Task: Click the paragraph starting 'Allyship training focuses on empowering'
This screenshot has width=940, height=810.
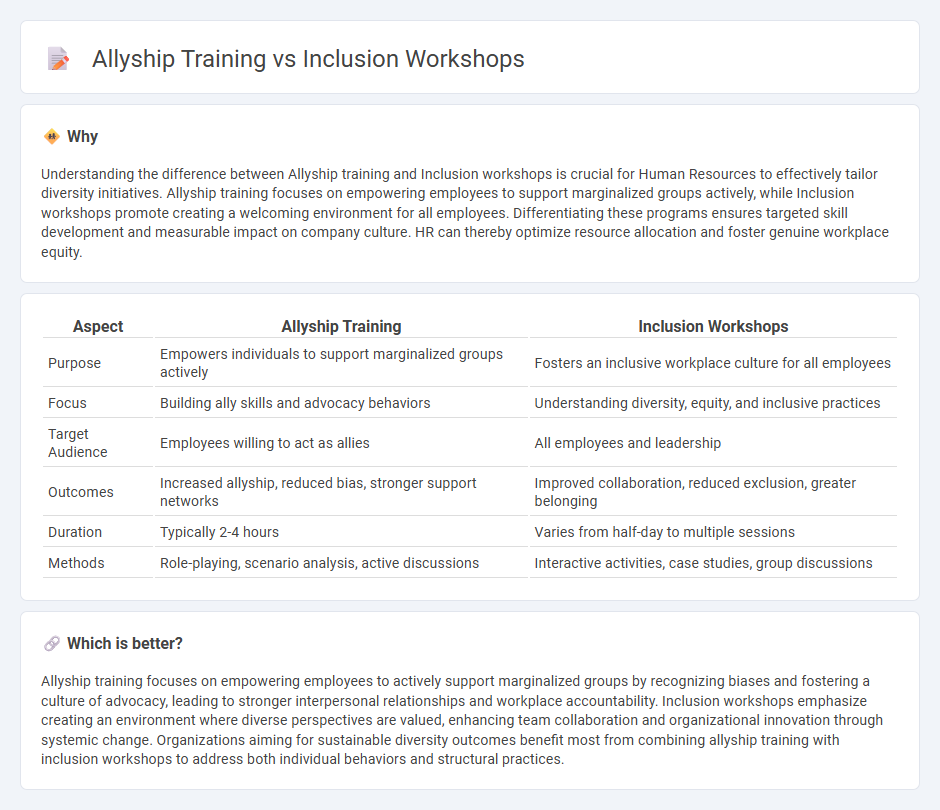Action: 462,720
